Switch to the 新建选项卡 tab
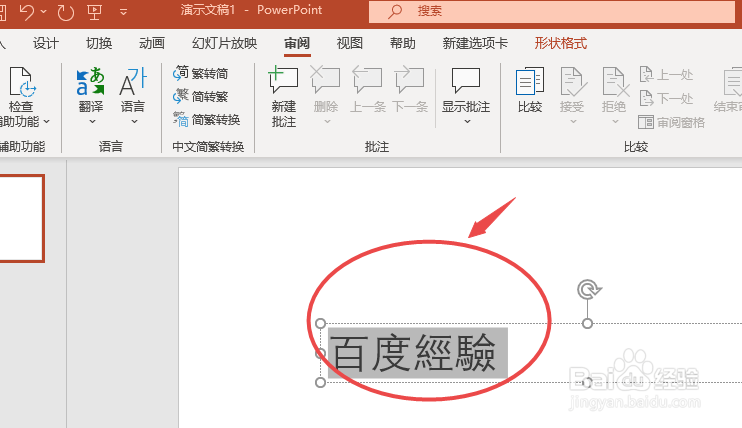 coord(475,44)
